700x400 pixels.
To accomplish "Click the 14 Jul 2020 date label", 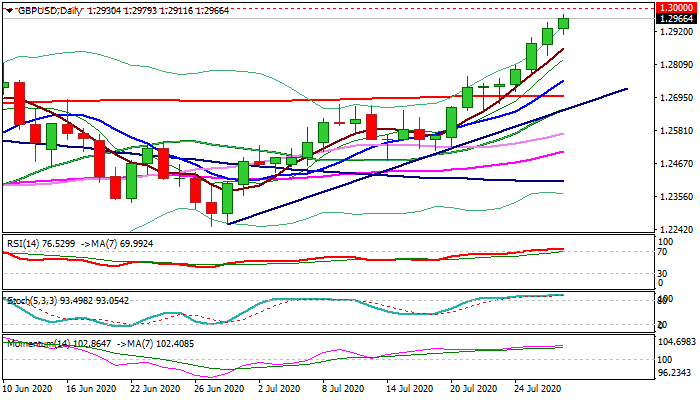I will [408, 387].
